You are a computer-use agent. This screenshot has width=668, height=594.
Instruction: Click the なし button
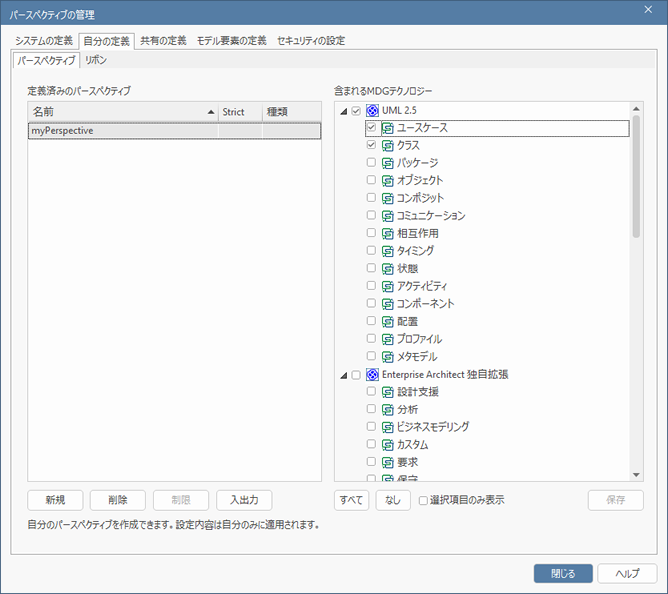(x=393, y=500)
